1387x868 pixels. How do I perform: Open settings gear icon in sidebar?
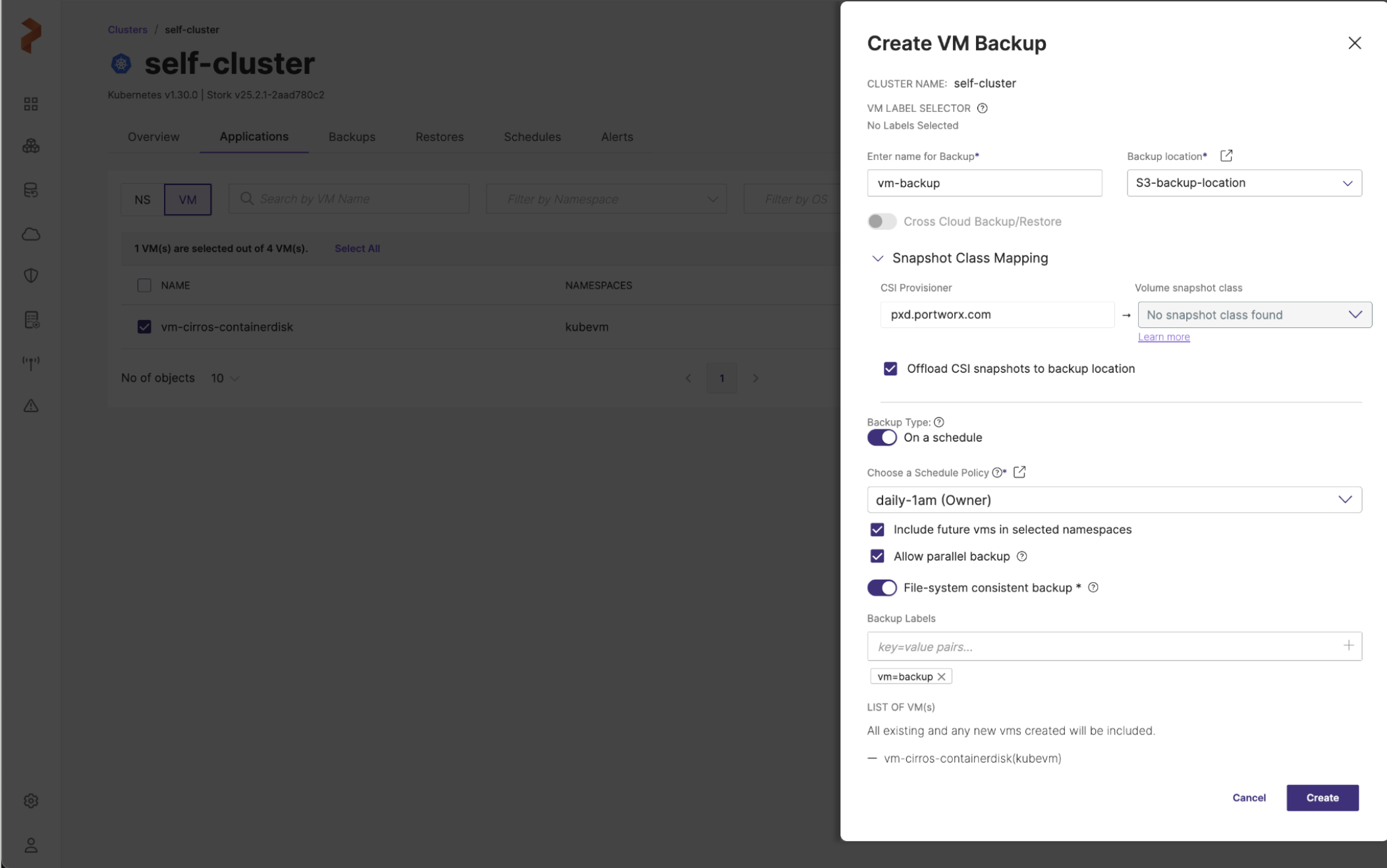(31, 801)
